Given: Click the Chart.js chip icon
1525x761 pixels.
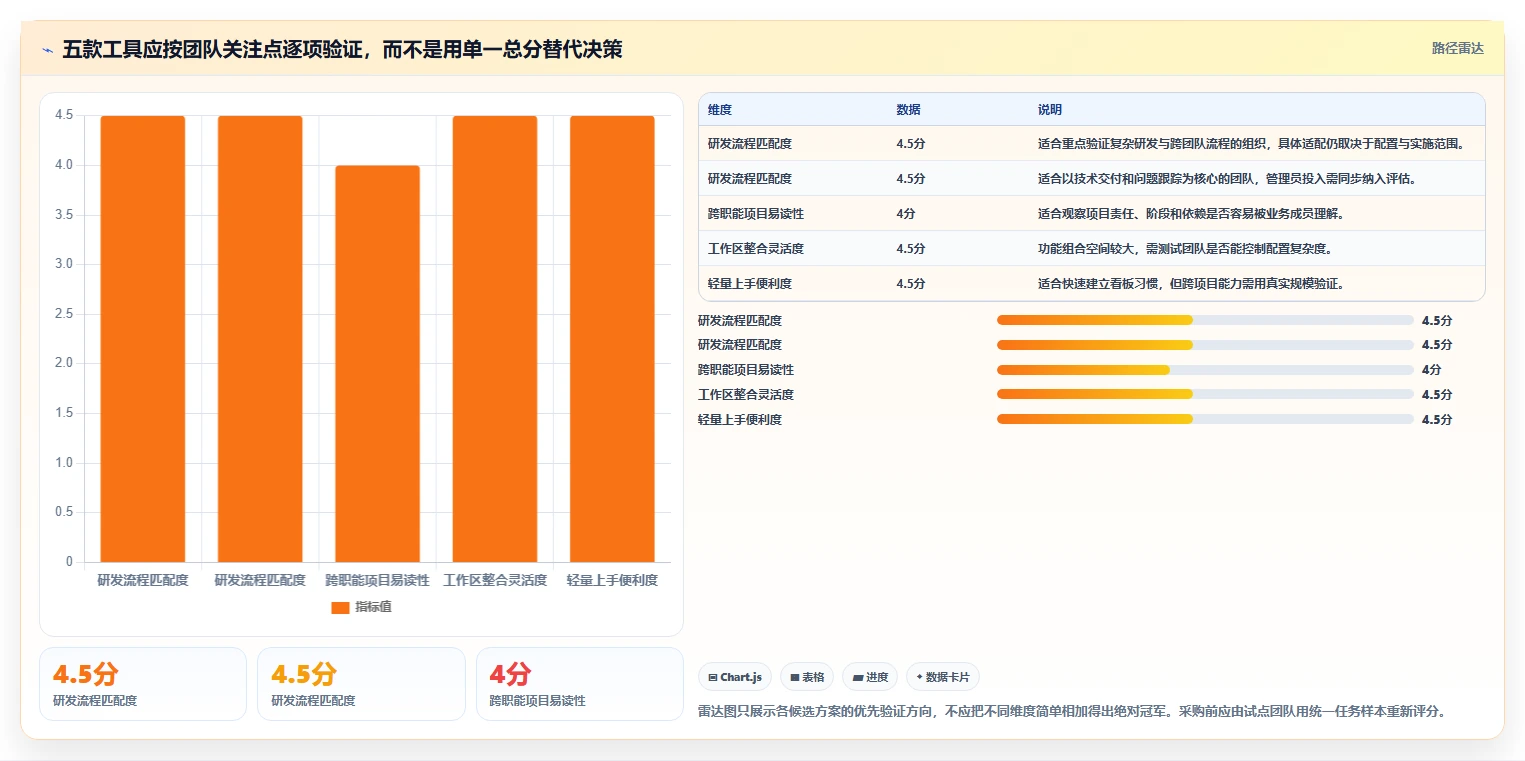Looking at the screenshot, I should [712, 677].
